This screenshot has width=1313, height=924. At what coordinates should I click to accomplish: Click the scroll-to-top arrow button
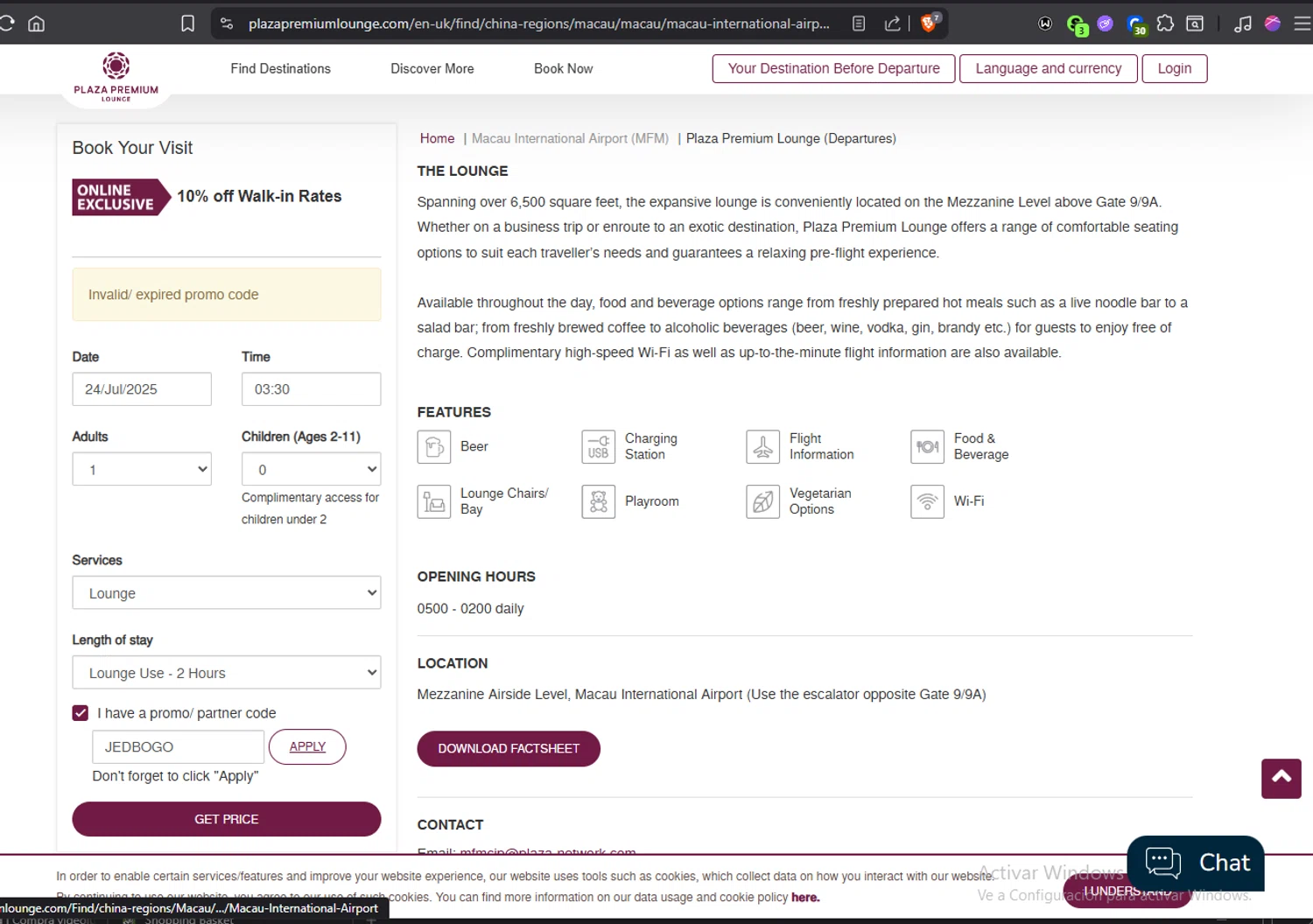(x=1281, y=779)
